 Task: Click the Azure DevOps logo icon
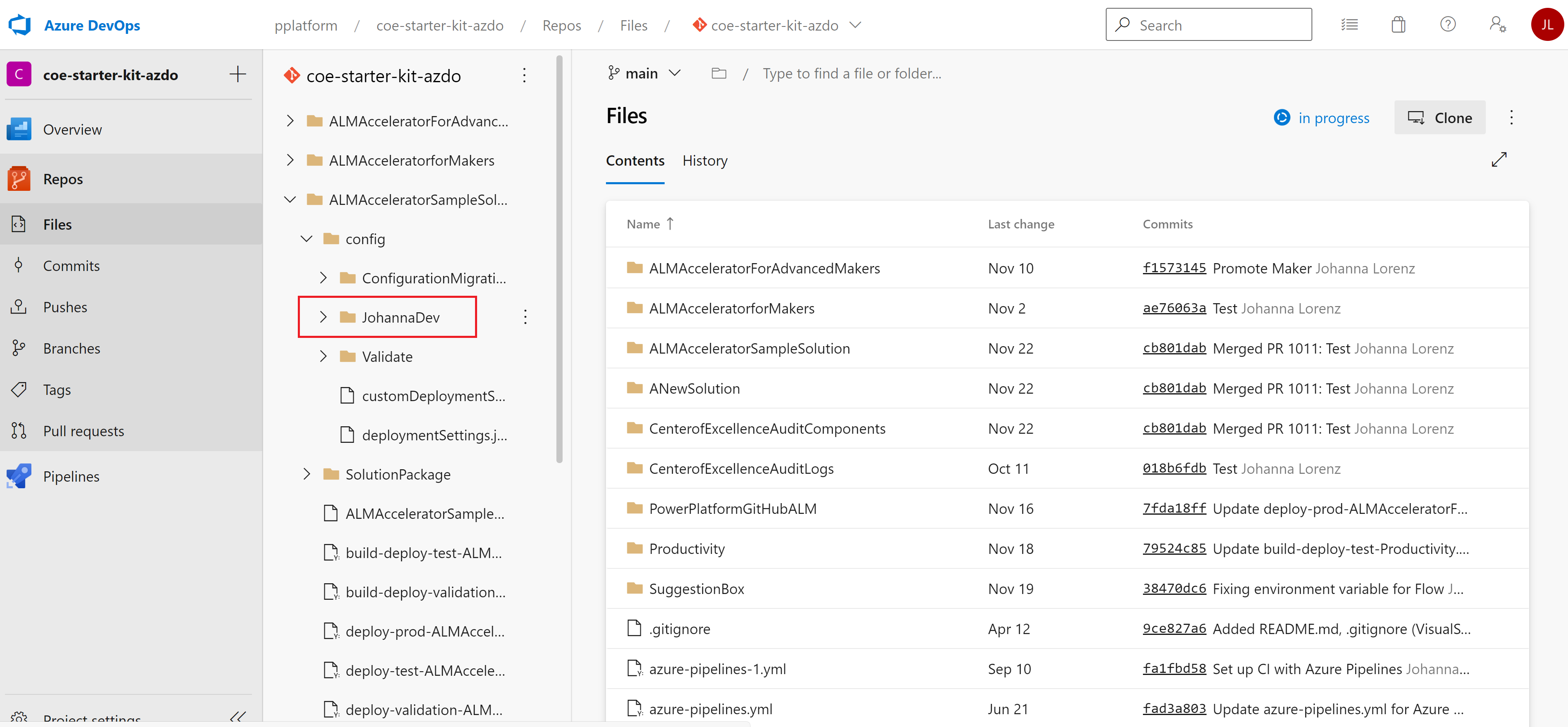point(21,26)
